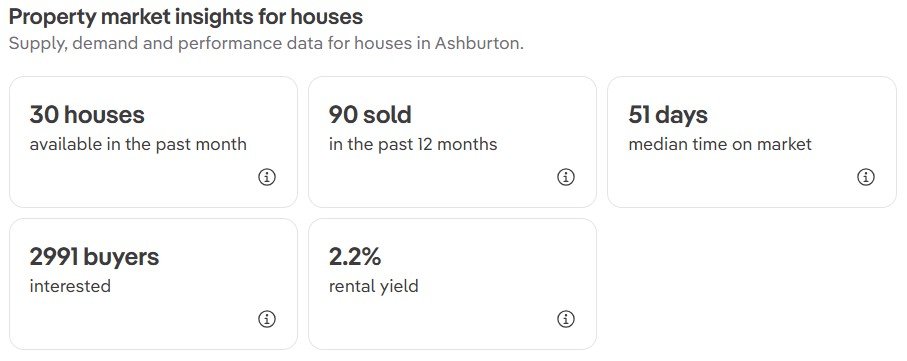Image resolution: width=907 pixels, height=361 pixels.
Task: Click "in the past 12 months" label
Action: tap(413, 144)
